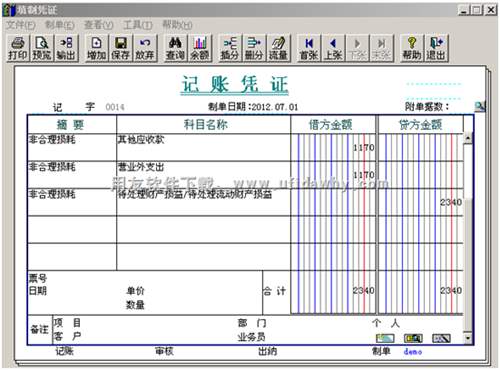The height and width of the screenshot is (370, 500).
Task: Open the 查看 menu
Action: [x=99, y=25]
